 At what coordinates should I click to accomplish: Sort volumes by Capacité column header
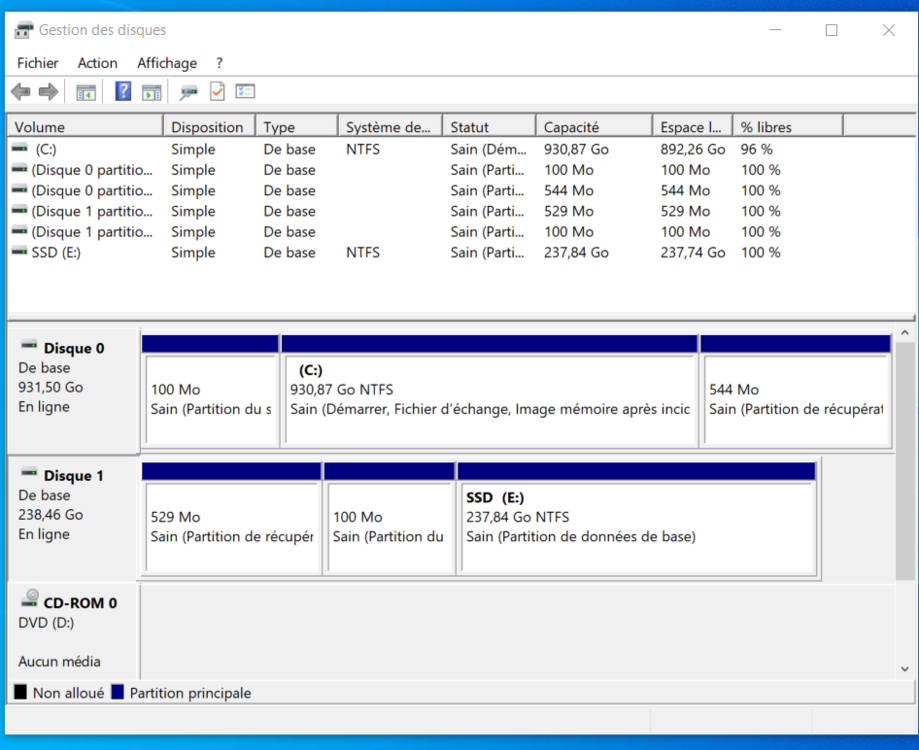click(x=571, y=127)
